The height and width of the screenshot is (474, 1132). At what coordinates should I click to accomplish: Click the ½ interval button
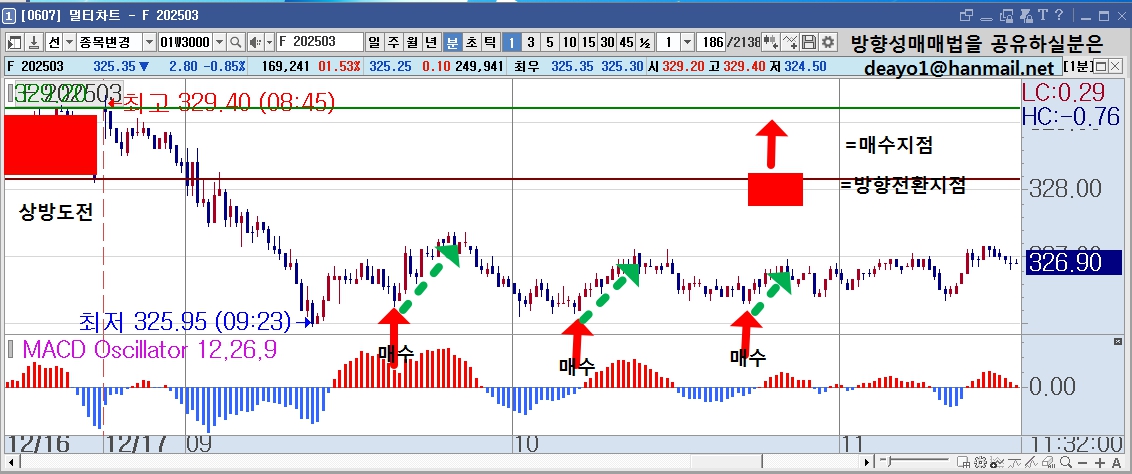coord(645,42)
